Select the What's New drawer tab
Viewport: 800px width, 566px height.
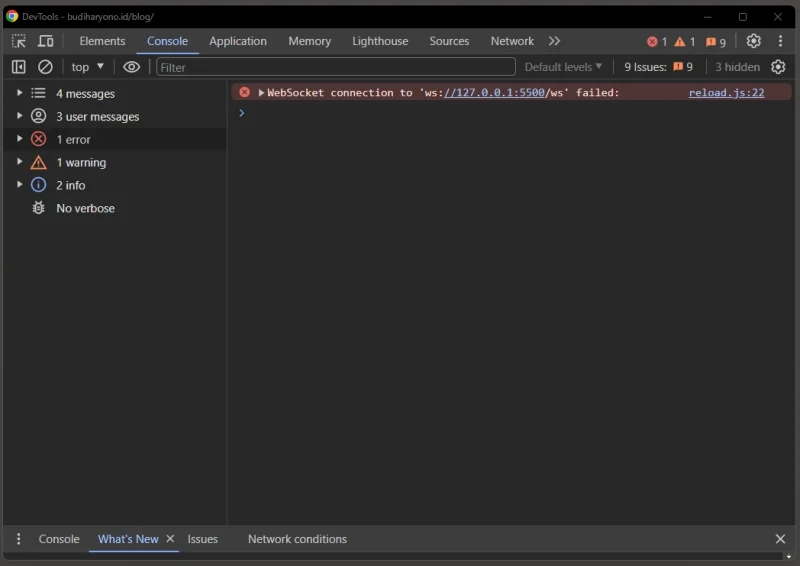click(x=128, y=539)
